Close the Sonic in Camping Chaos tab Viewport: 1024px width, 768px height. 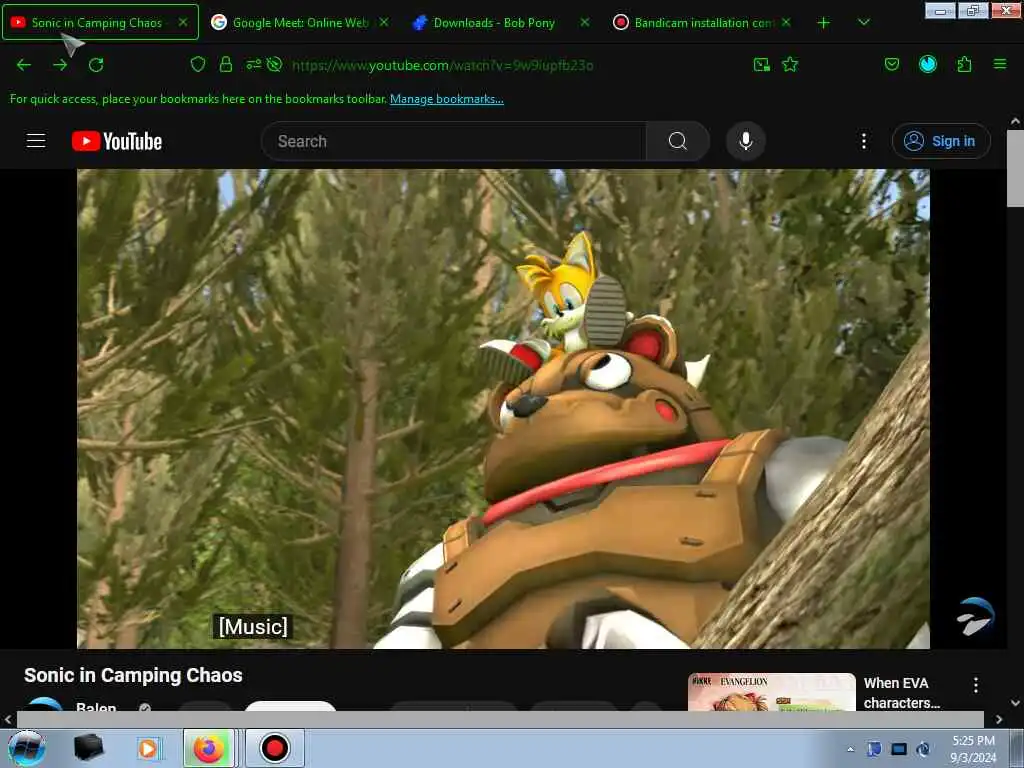(x=183, y=22)
